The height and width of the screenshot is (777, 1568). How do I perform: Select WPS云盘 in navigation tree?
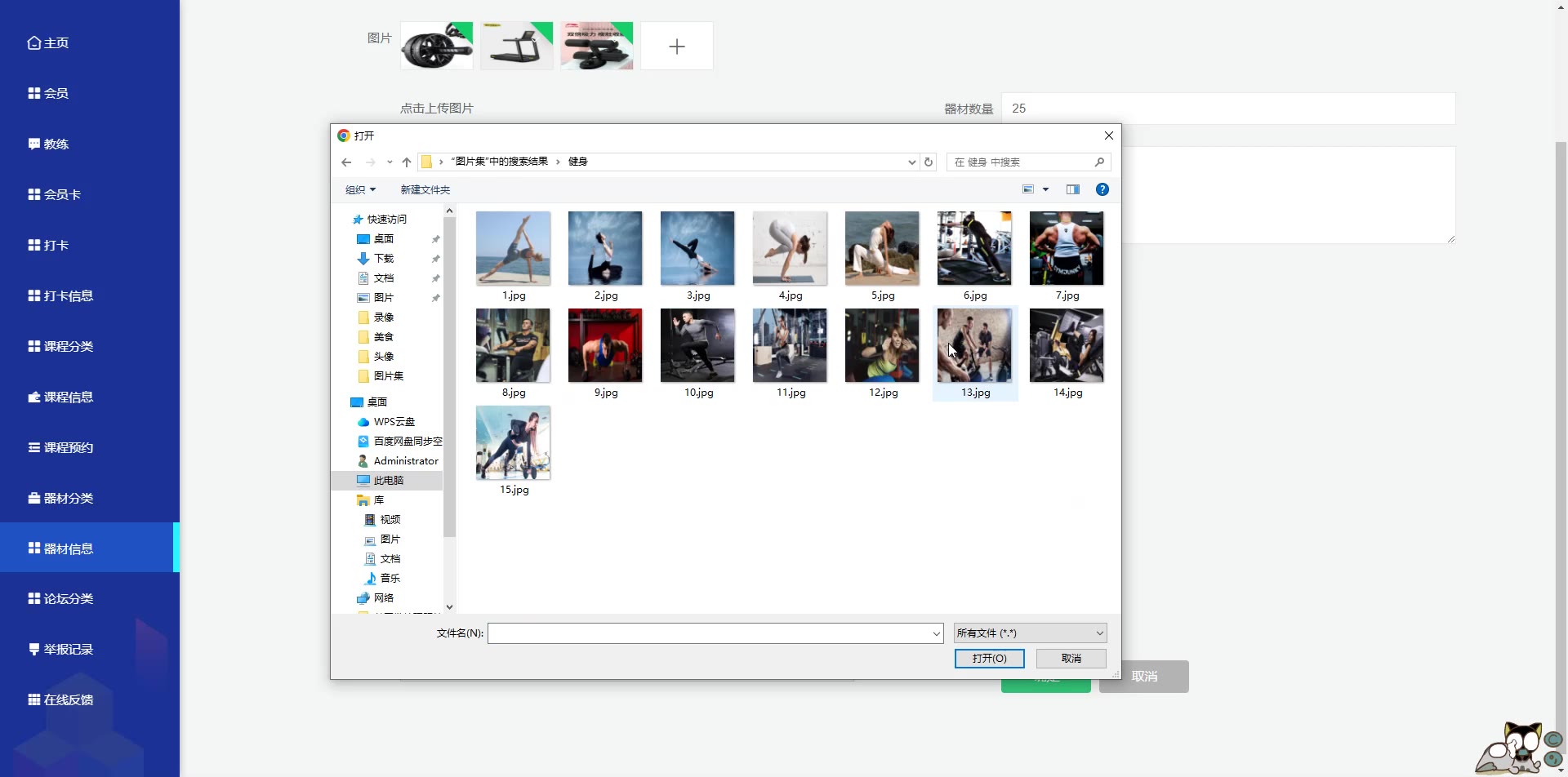click(394, 421)
